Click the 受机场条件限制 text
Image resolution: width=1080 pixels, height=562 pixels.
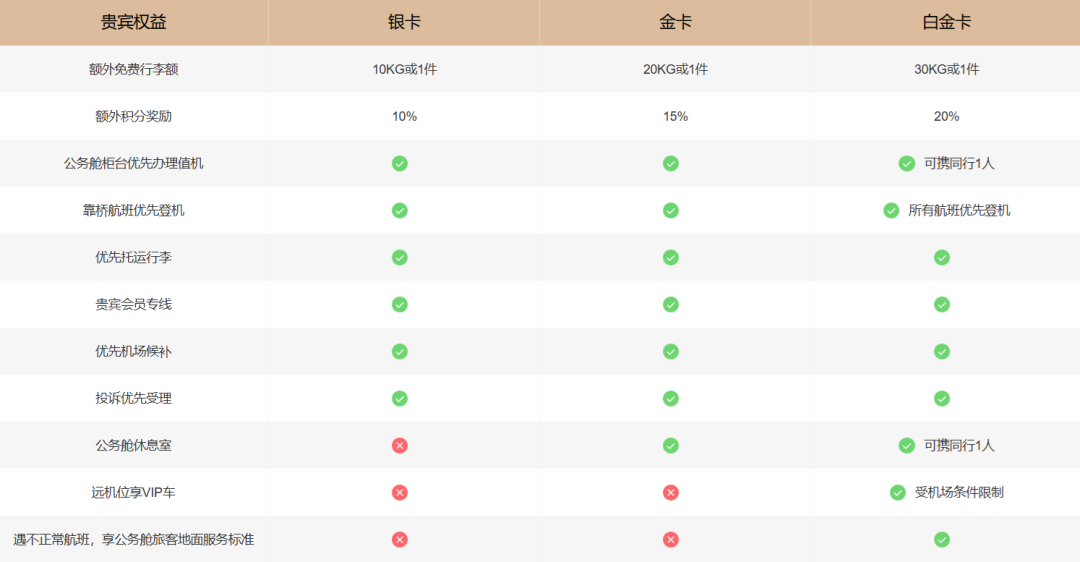point(959,492)
